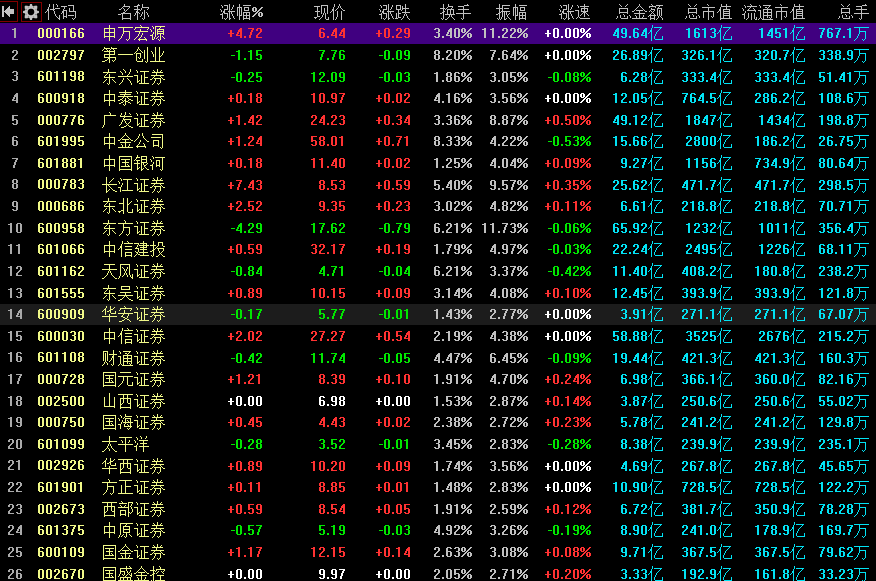
Task: Click stock code 000166
Action: pos(61,34)
